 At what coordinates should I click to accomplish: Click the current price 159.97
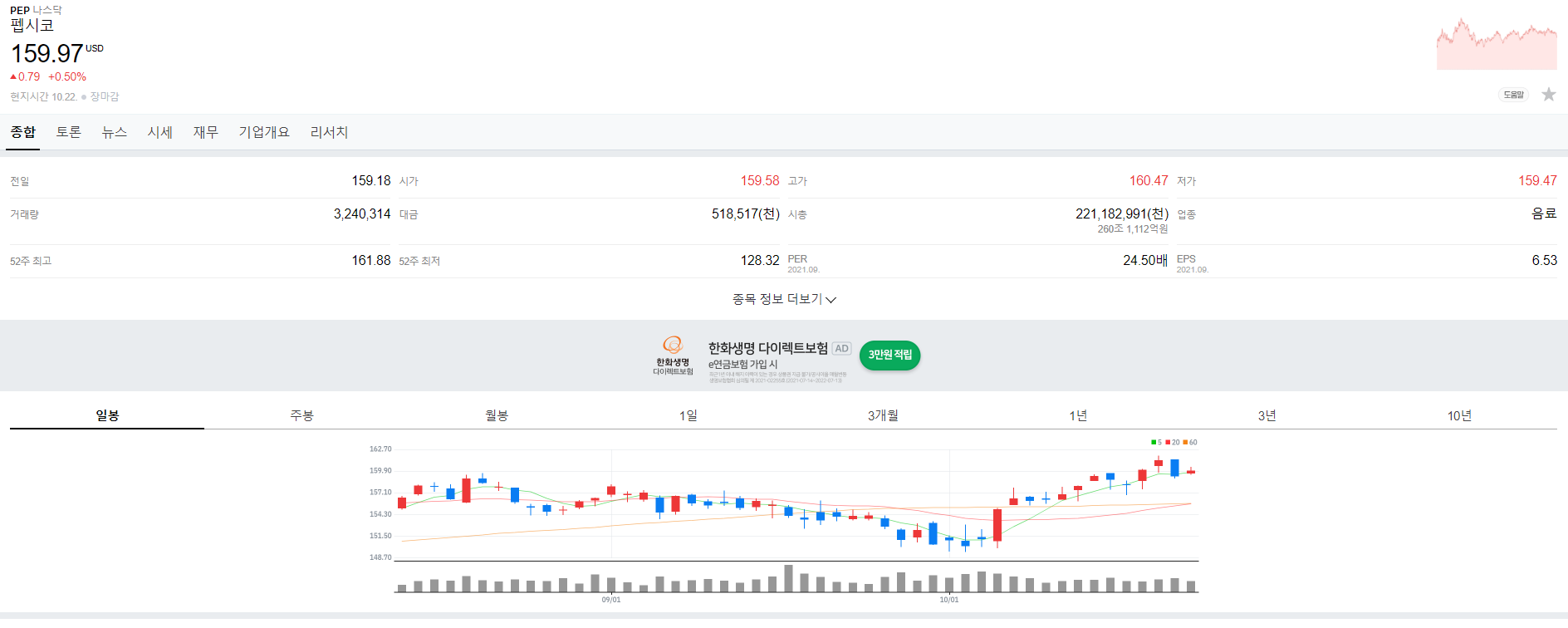(47, 54)
